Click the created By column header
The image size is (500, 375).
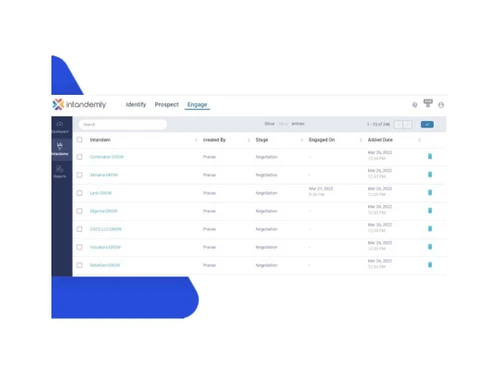click(214, 140)
